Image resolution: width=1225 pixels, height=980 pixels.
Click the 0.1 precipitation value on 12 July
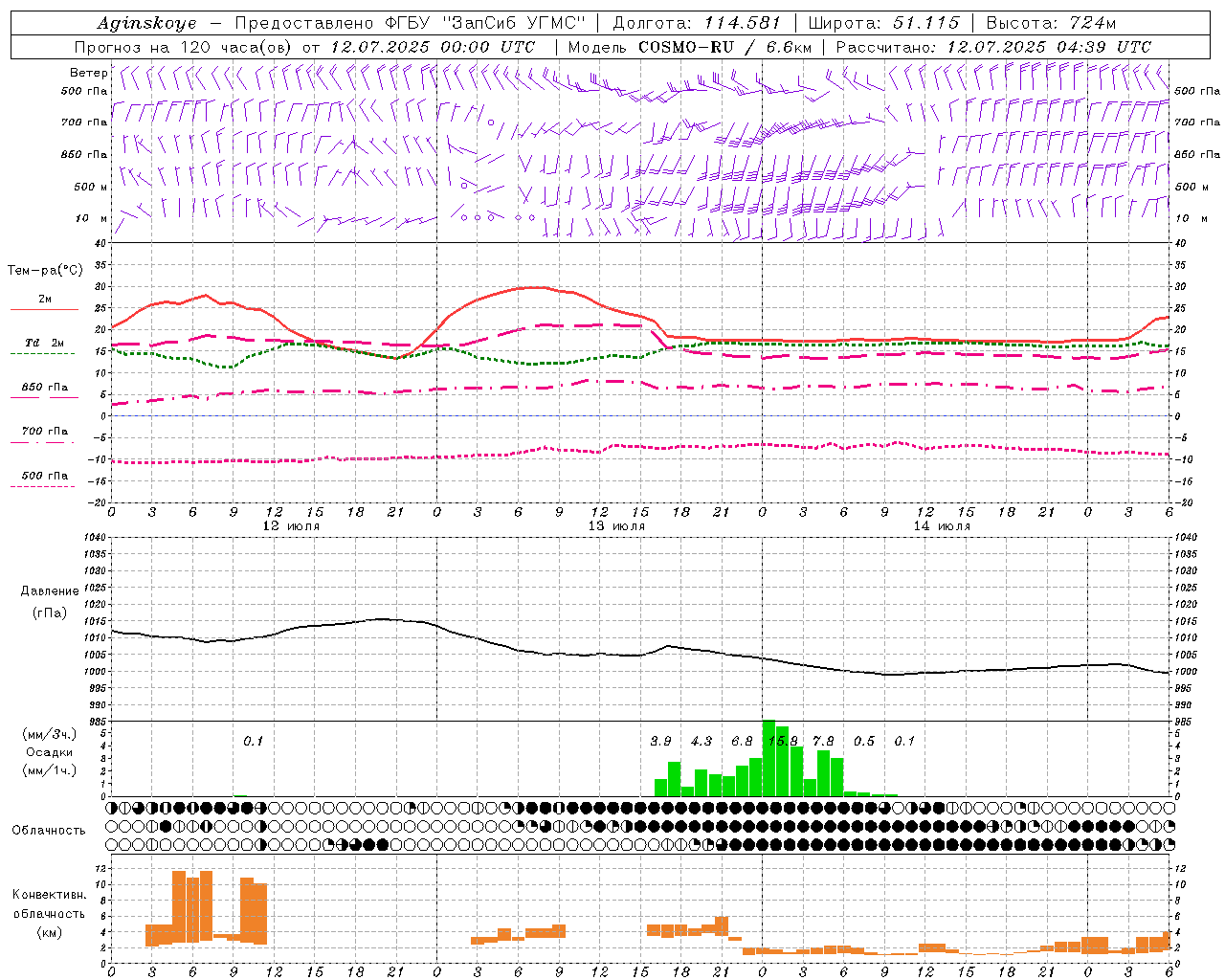pyautogui.click(x=253, y=741)
